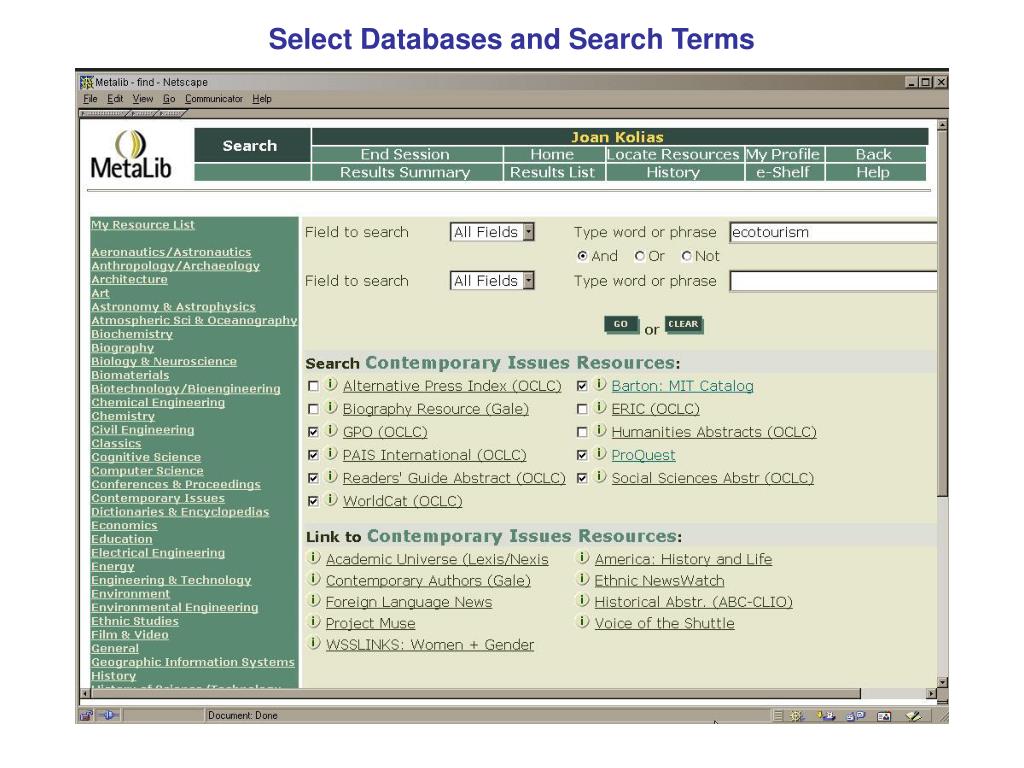Open the File menu
Viewport: 1024px width, 768px height.
(x=90, y=99)
